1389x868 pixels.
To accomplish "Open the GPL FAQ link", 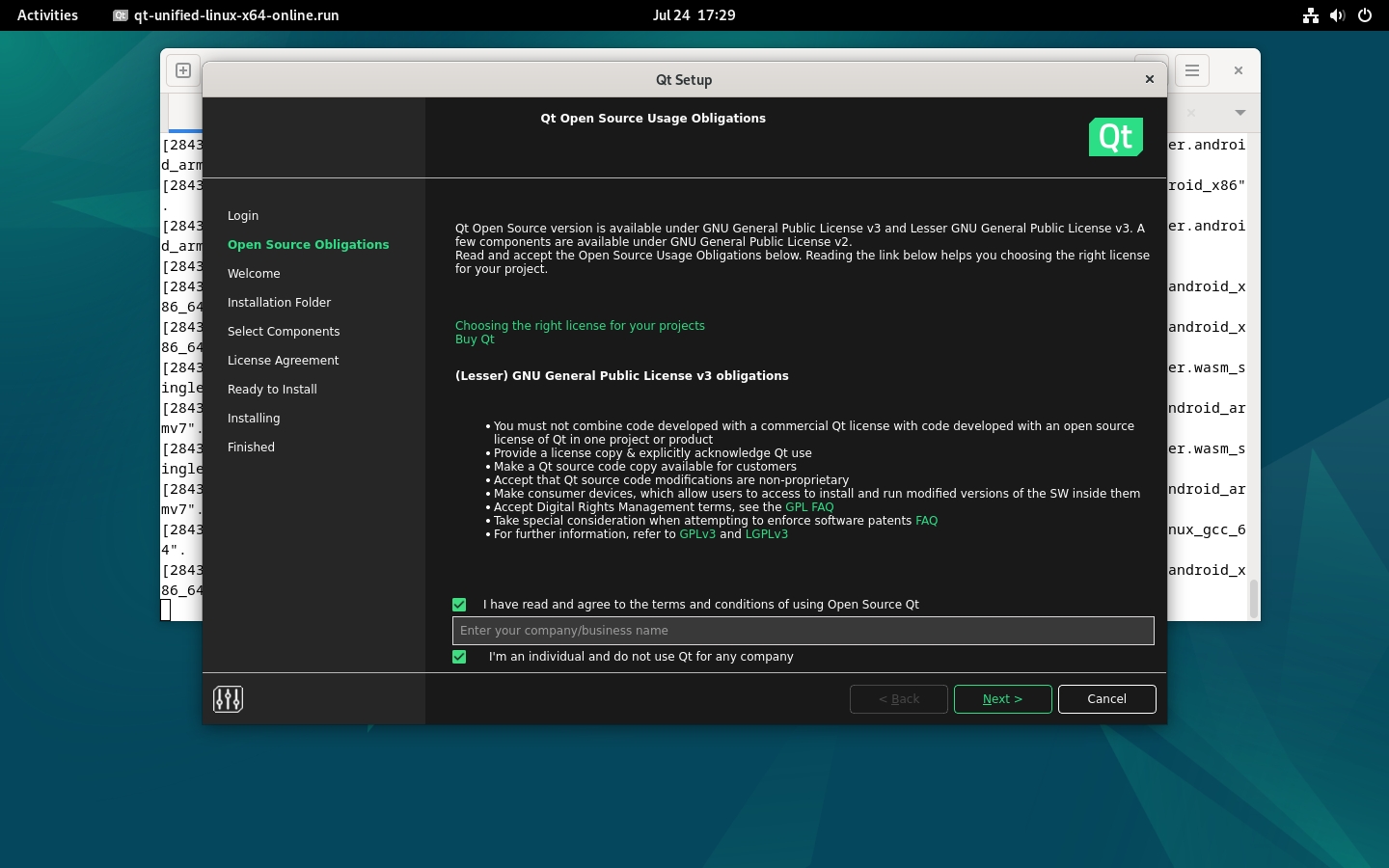I will click(809, 507).
